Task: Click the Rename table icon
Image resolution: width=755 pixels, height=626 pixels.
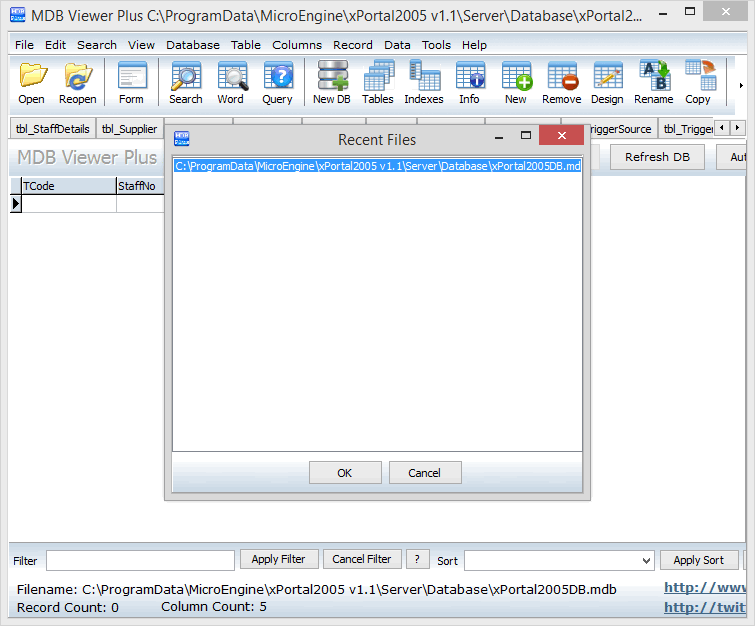Action: pos(653,82)
